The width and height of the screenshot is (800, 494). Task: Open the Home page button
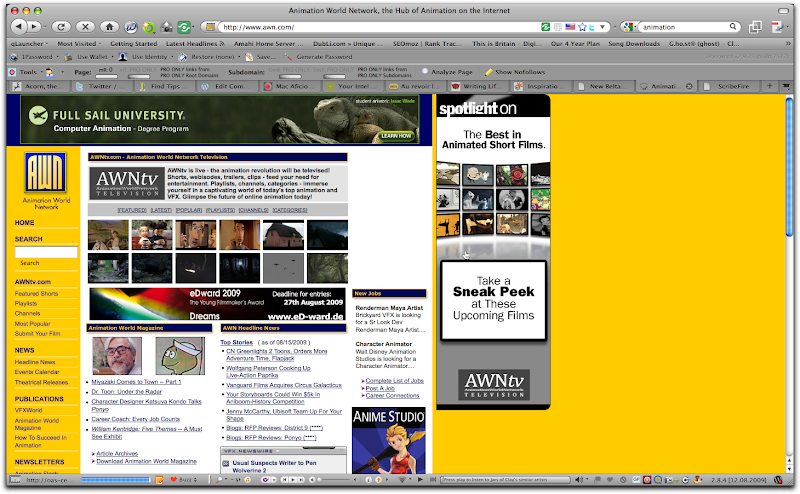pyautogui.click(x=109, y=27)
